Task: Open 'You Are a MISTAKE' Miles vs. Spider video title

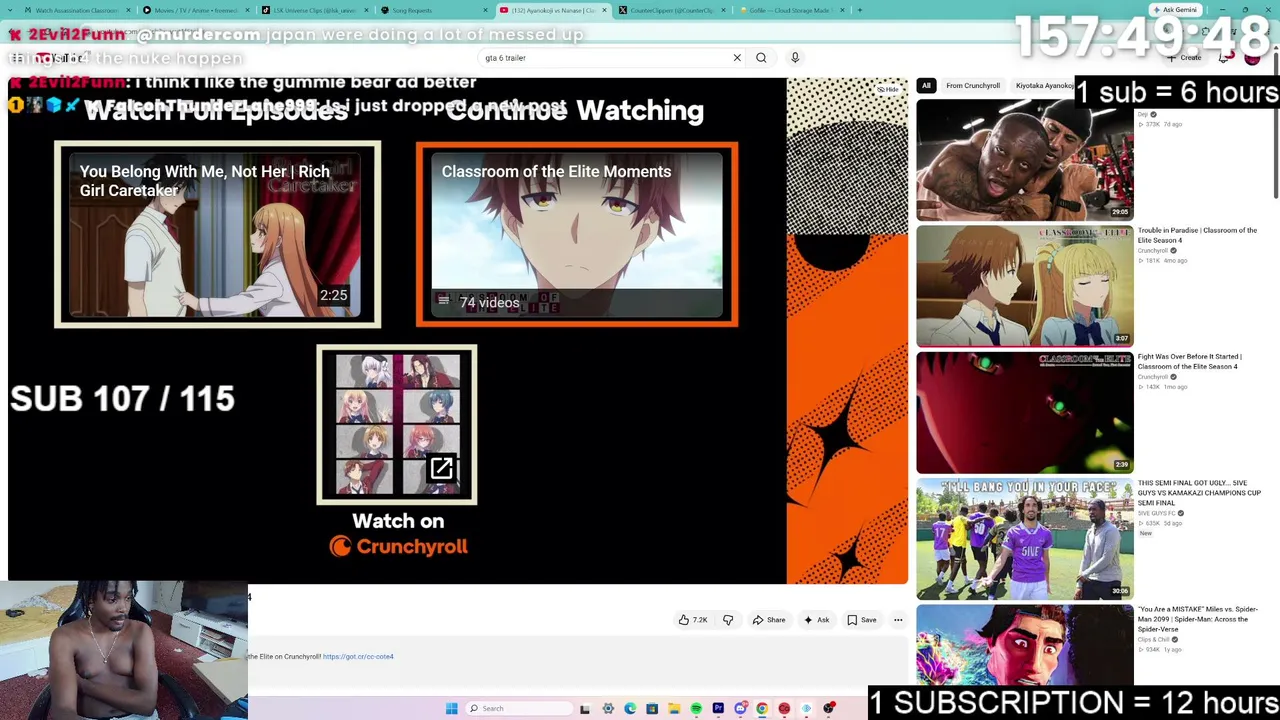Action: point(1197,619)
